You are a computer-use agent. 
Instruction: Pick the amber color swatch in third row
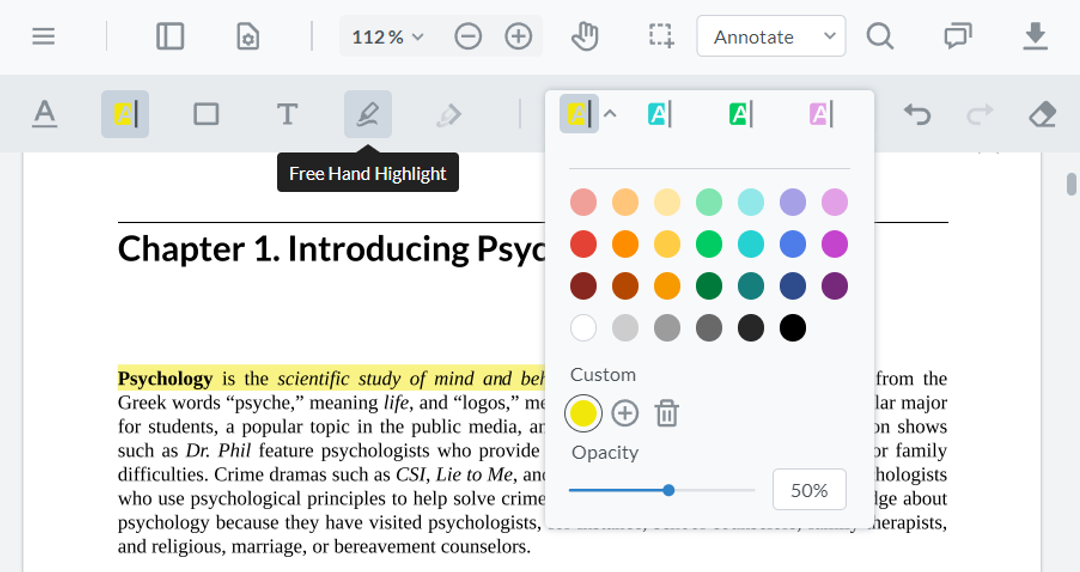click(x=667, y=286)
